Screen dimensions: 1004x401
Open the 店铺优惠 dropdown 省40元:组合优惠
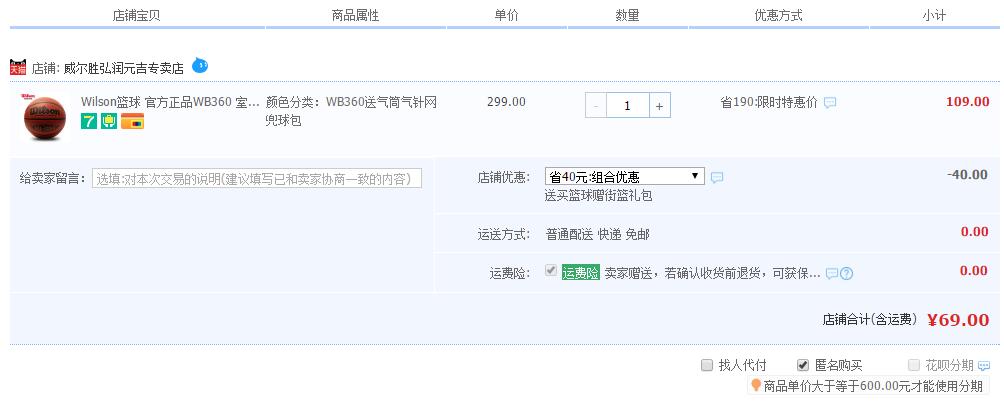tap(624, 176)
